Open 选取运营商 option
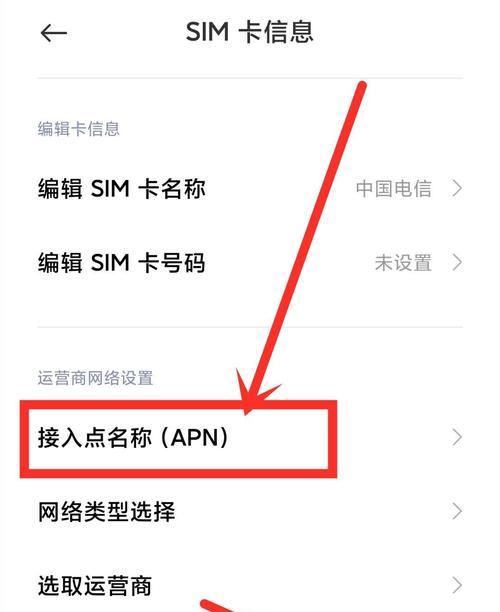 pyautogui.click(x=250, y=585)
